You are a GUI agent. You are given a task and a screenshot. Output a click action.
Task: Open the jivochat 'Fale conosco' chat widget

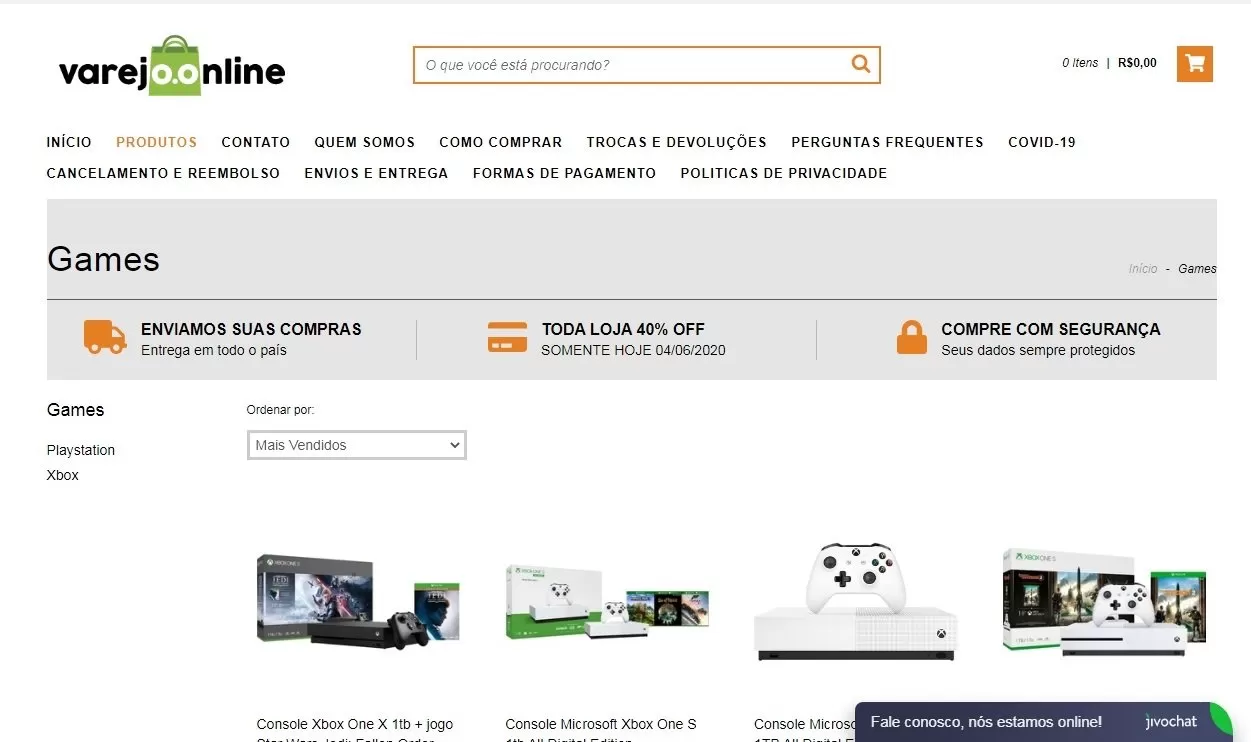point(1044,722)
